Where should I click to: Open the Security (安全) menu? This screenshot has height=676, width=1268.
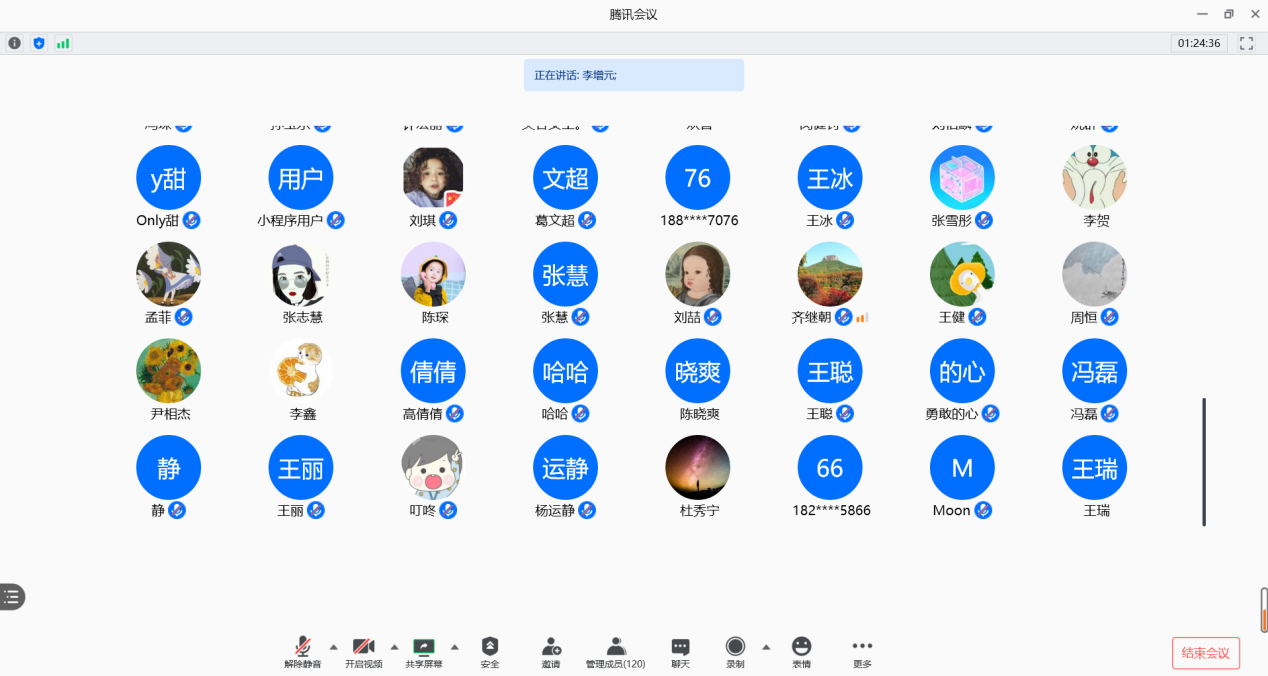coord(489,652)
